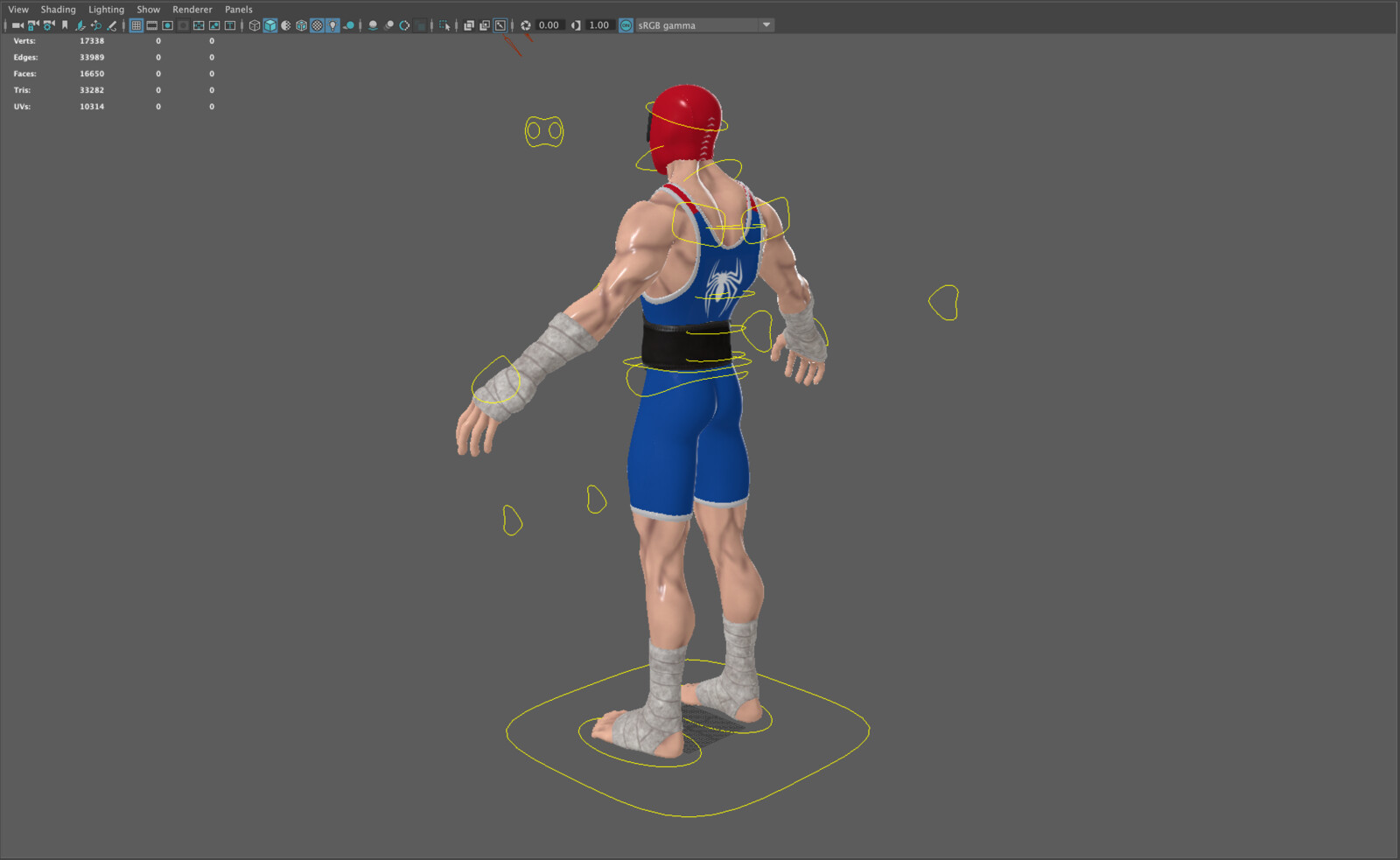This screenshot has height=860, width=1400.
Task: Click X-Ray Active Components icon
Action: pyautogui.click(x=485, y=25)
